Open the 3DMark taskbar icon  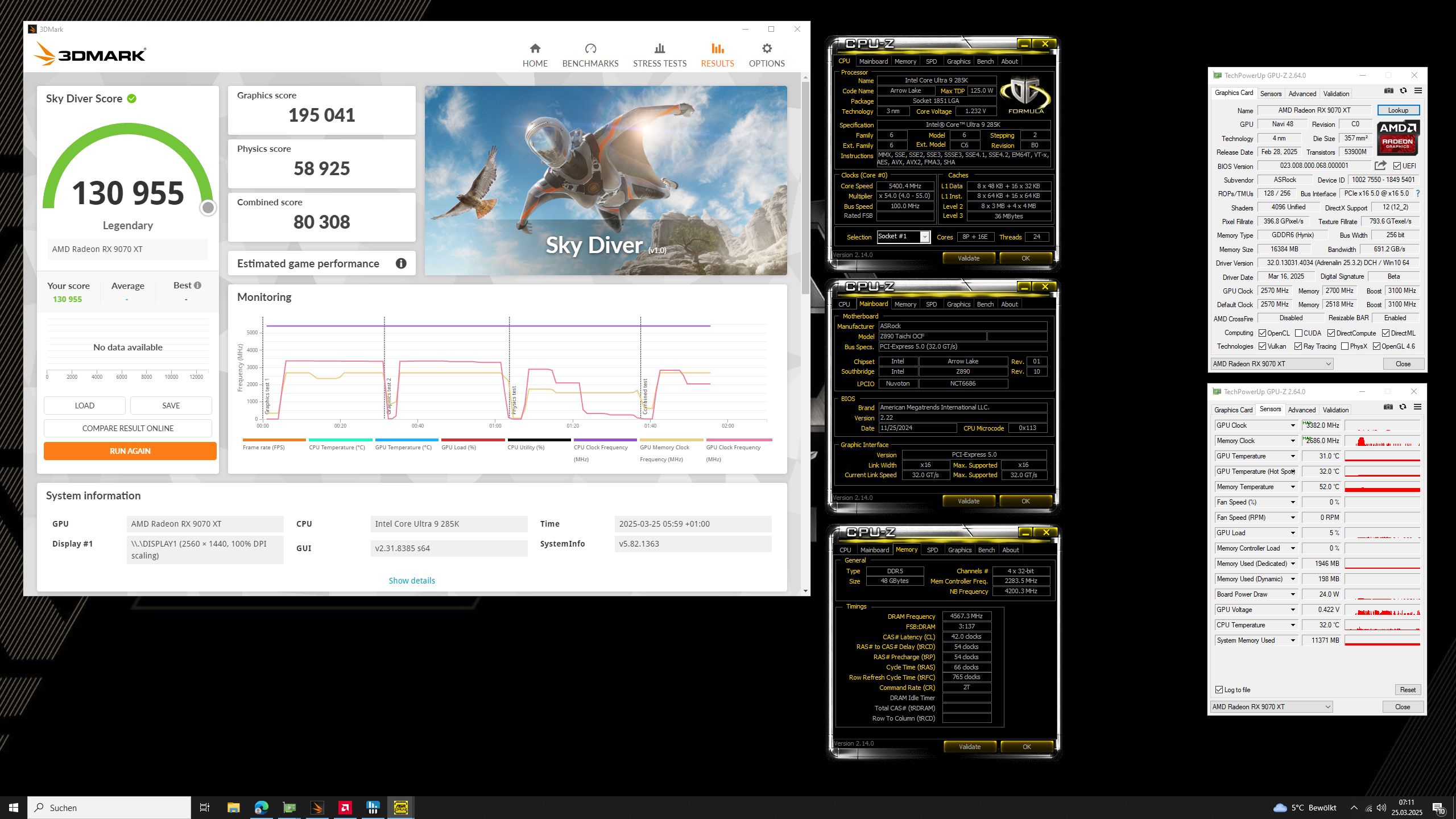(317, 808)
